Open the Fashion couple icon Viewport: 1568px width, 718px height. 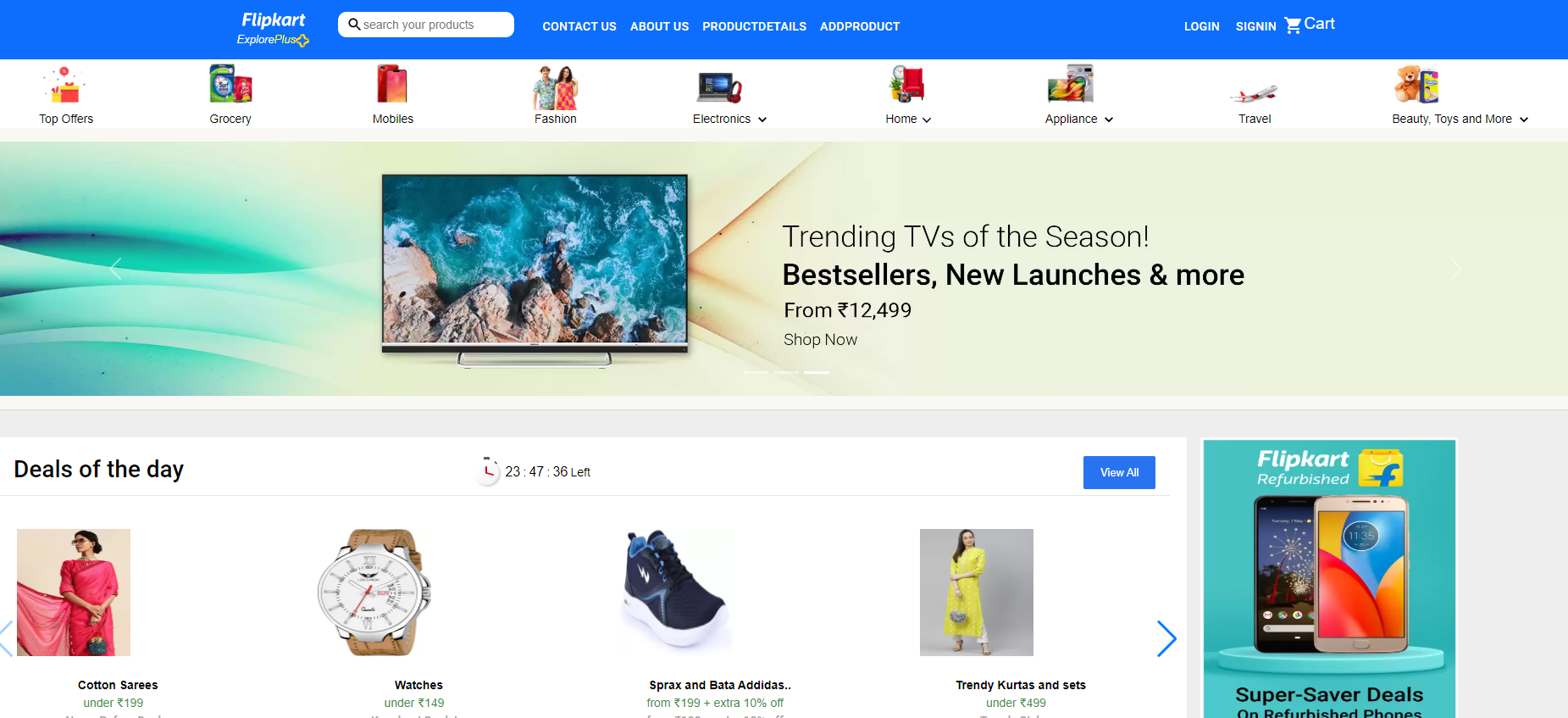[556, 87]
